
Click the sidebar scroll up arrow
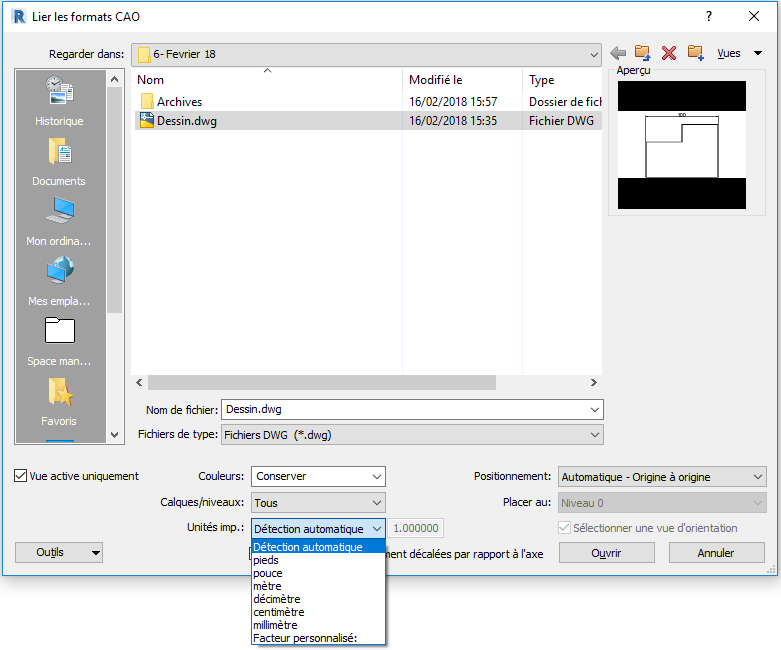click(115, 80)
